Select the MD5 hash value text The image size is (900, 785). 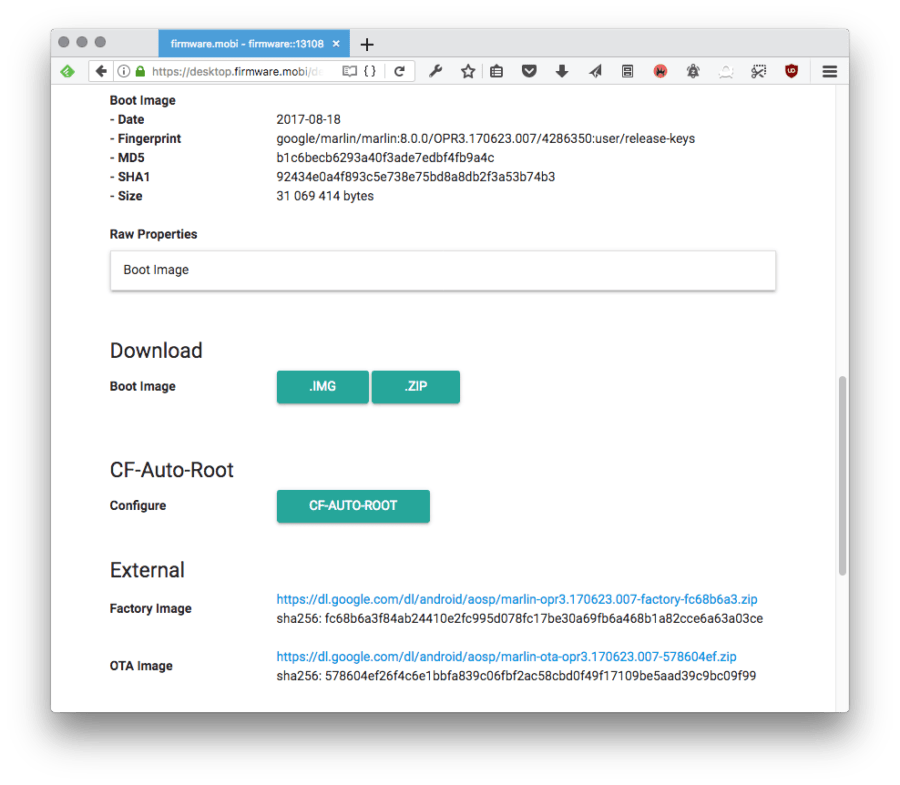coord(385,158)
